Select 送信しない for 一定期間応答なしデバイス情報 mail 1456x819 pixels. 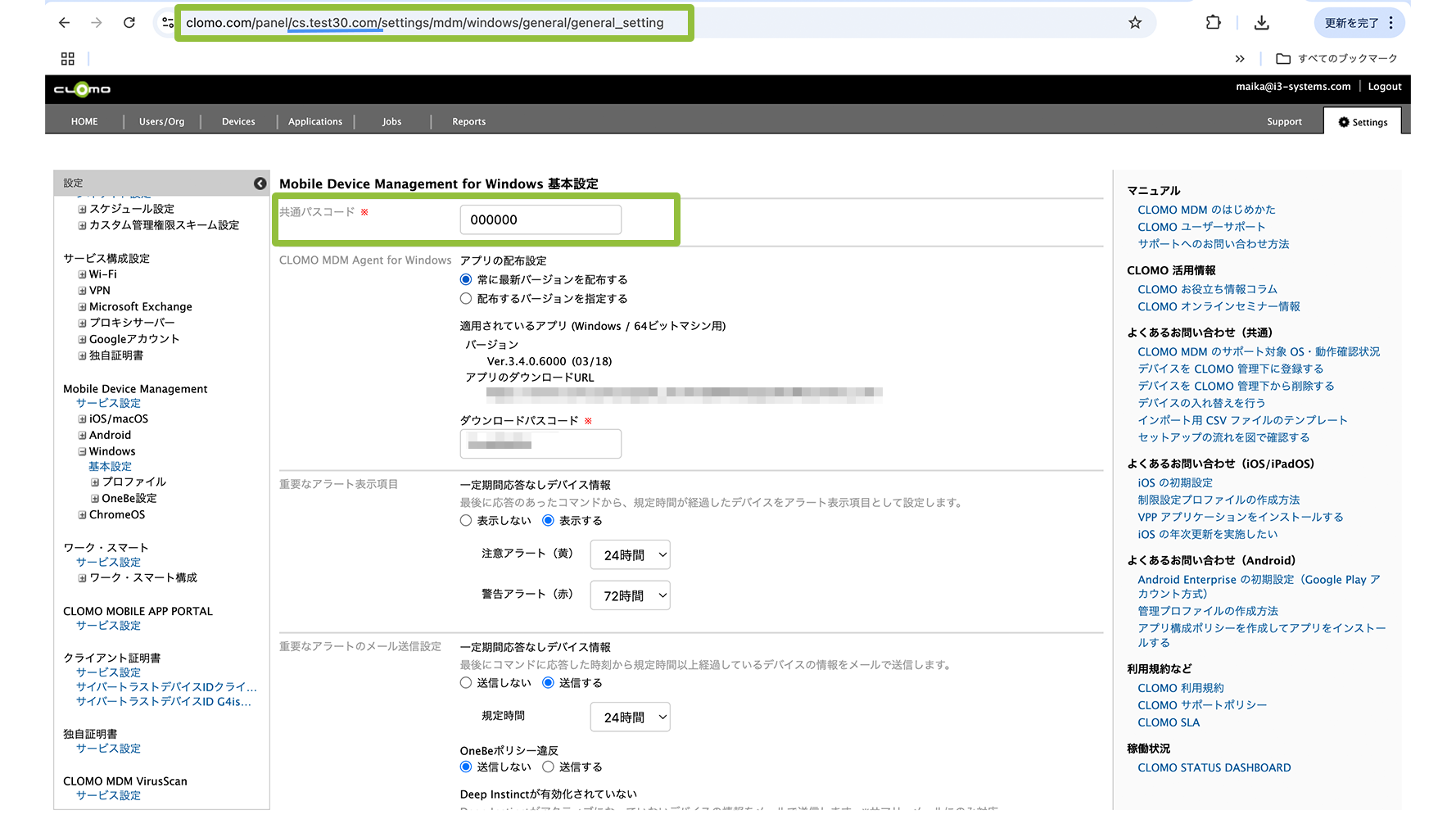tap(466, 682)
